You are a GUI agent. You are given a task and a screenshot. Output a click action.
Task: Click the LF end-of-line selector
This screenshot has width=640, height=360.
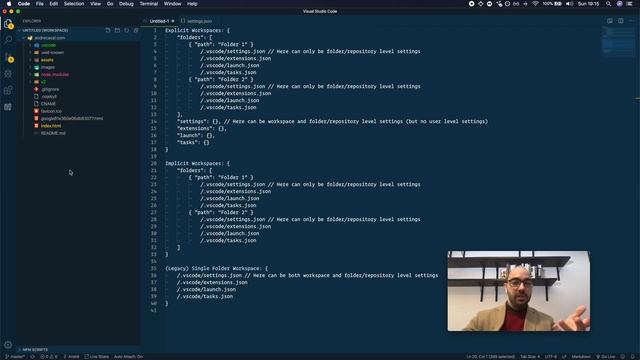pos(564,356)
